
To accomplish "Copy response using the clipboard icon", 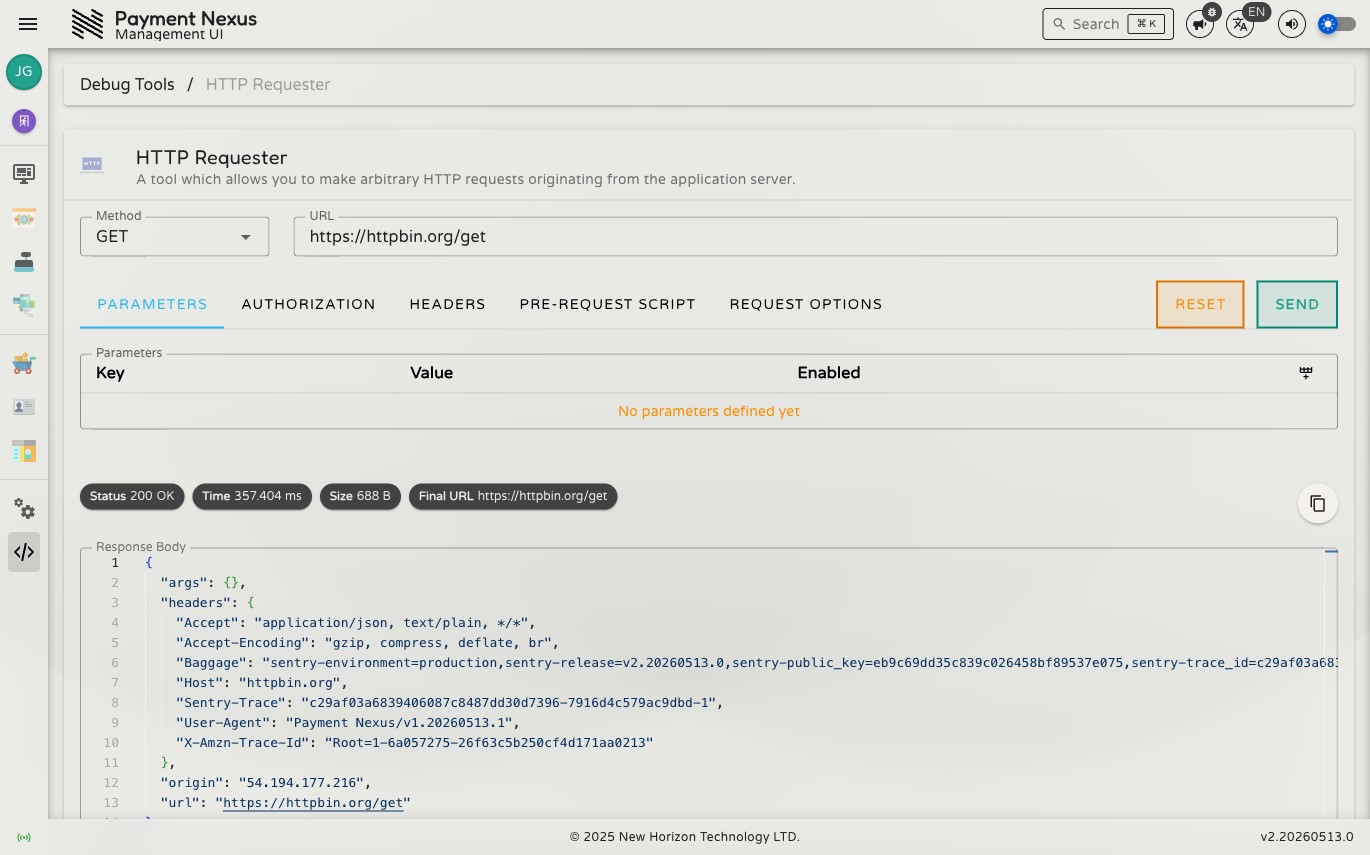I will coord(1318,503).
